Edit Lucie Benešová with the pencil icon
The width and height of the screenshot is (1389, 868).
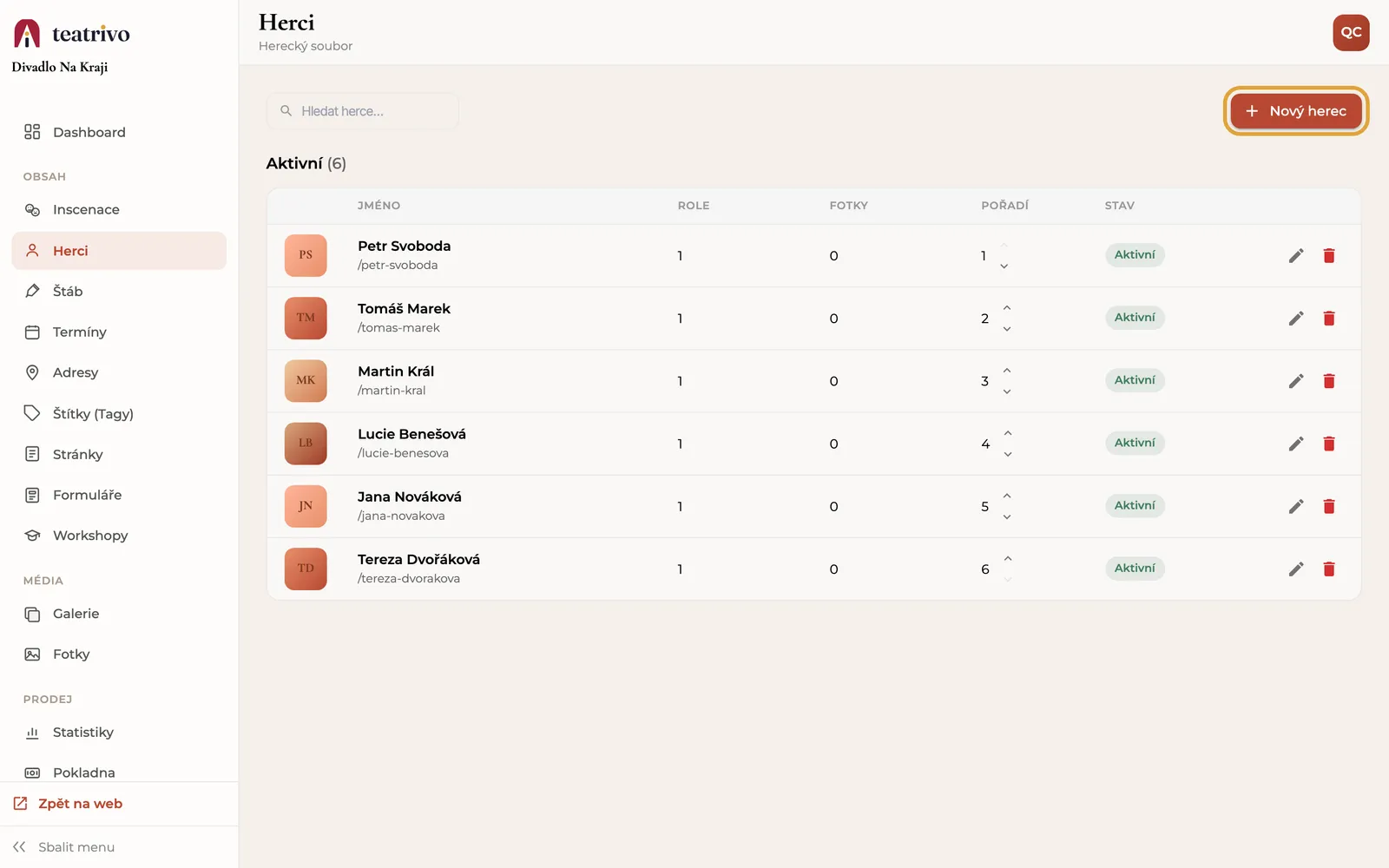(1296, 444)
